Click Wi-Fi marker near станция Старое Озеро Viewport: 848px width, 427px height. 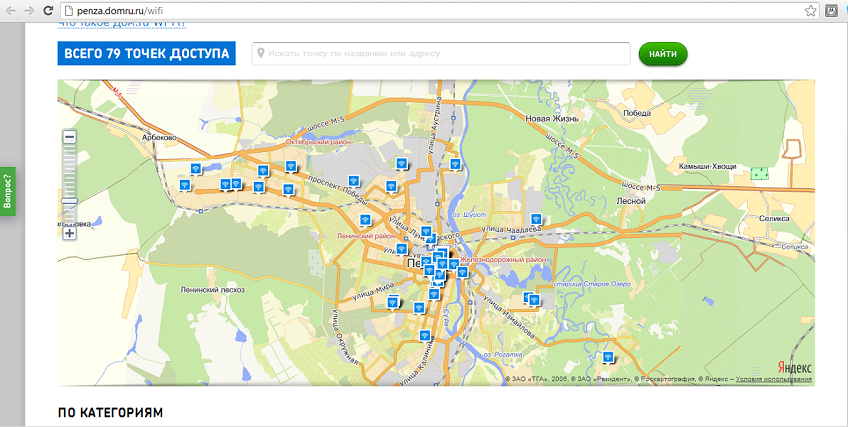[532, 298]
